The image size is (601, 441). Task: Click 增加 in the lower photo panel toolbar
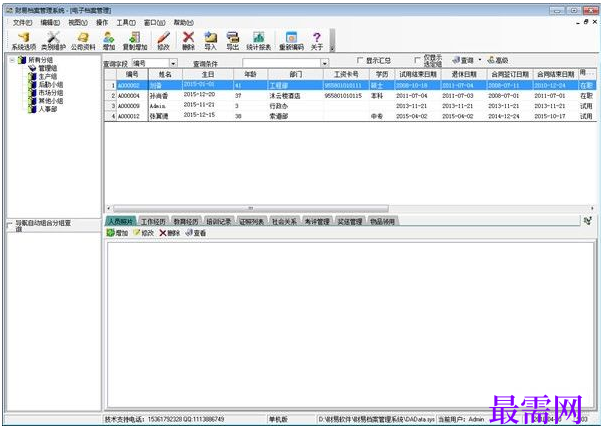[117, 233]
